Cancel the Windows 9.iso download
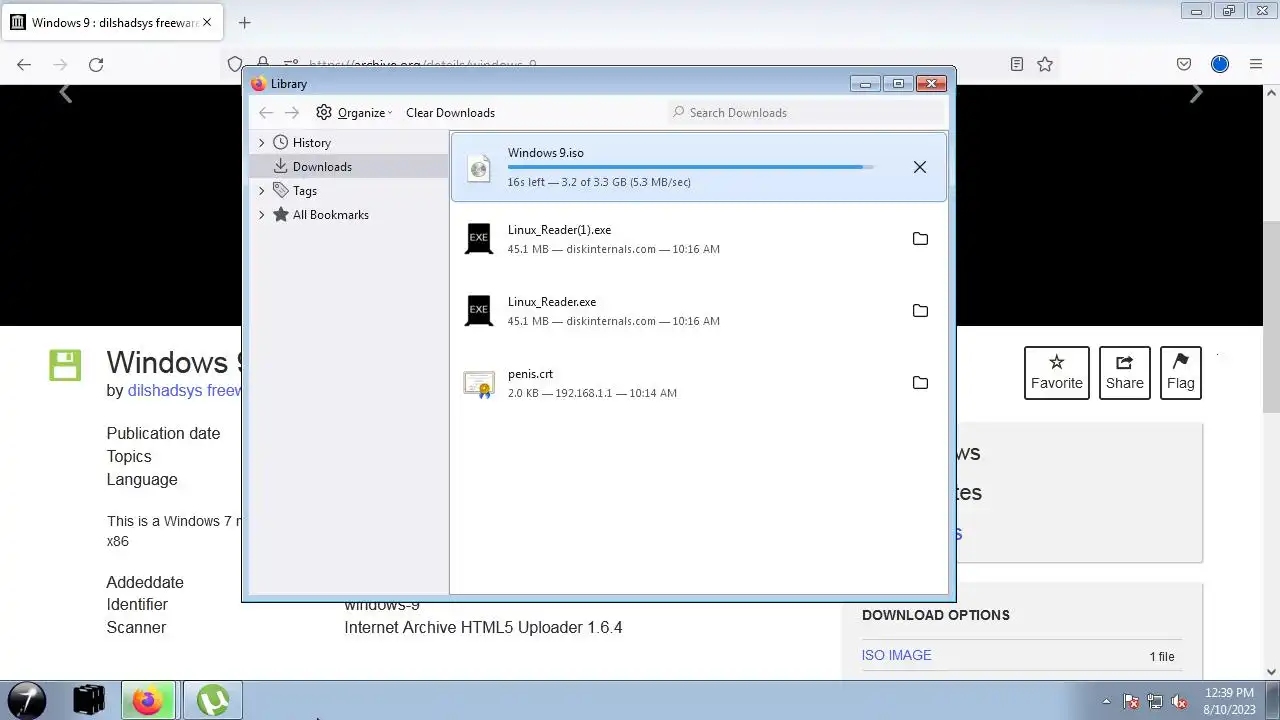The height and width of the screenshot is (720, 1280). point(920,167)
